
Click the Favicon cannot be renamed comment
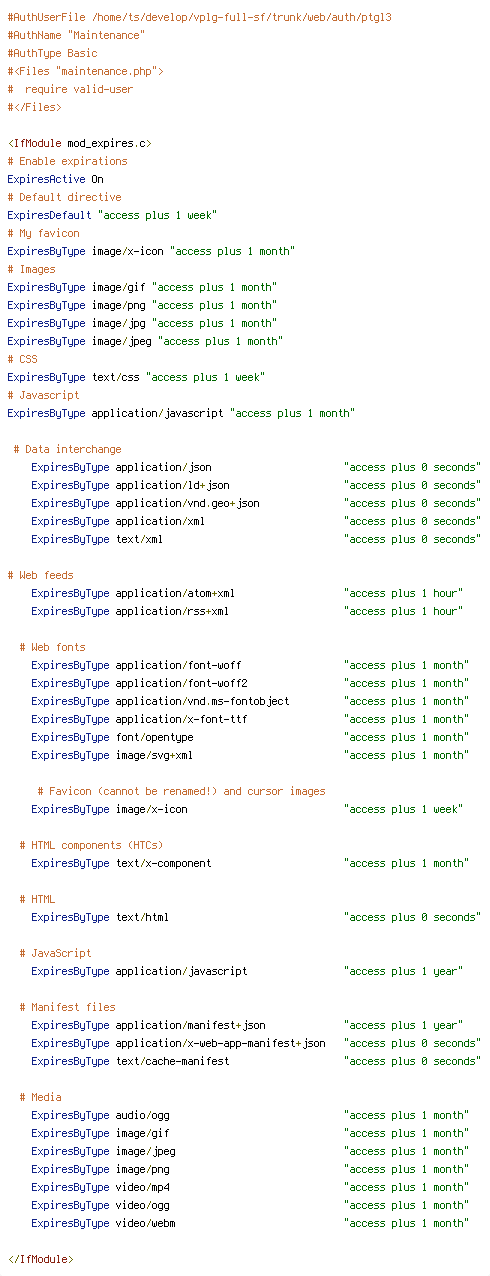(181, 792)
